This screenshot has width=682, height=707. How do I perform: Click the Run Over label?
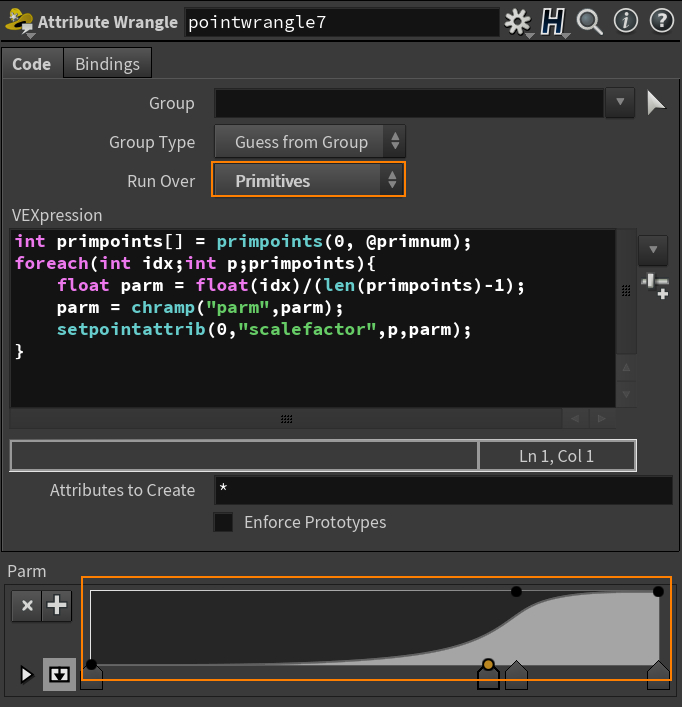[161, 181]
